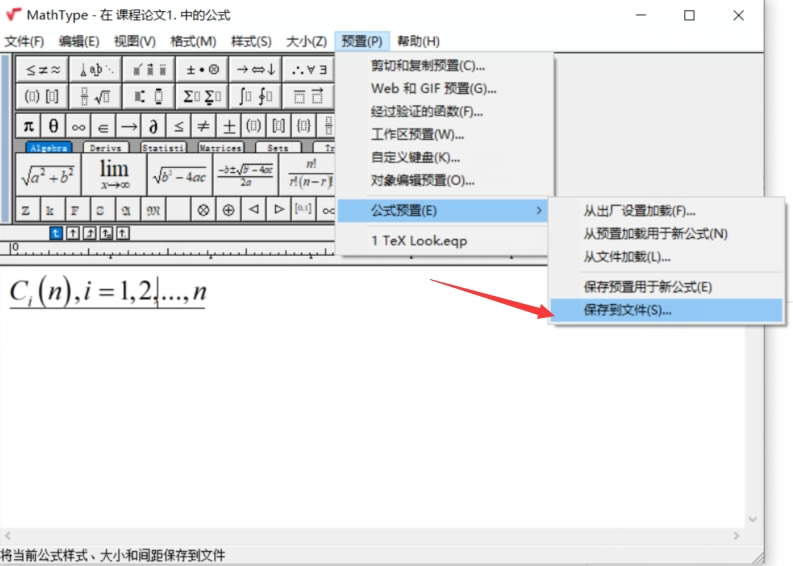793x566 pixels.
Task: Insert the curly braces template
Action: [x=303, y=126]
